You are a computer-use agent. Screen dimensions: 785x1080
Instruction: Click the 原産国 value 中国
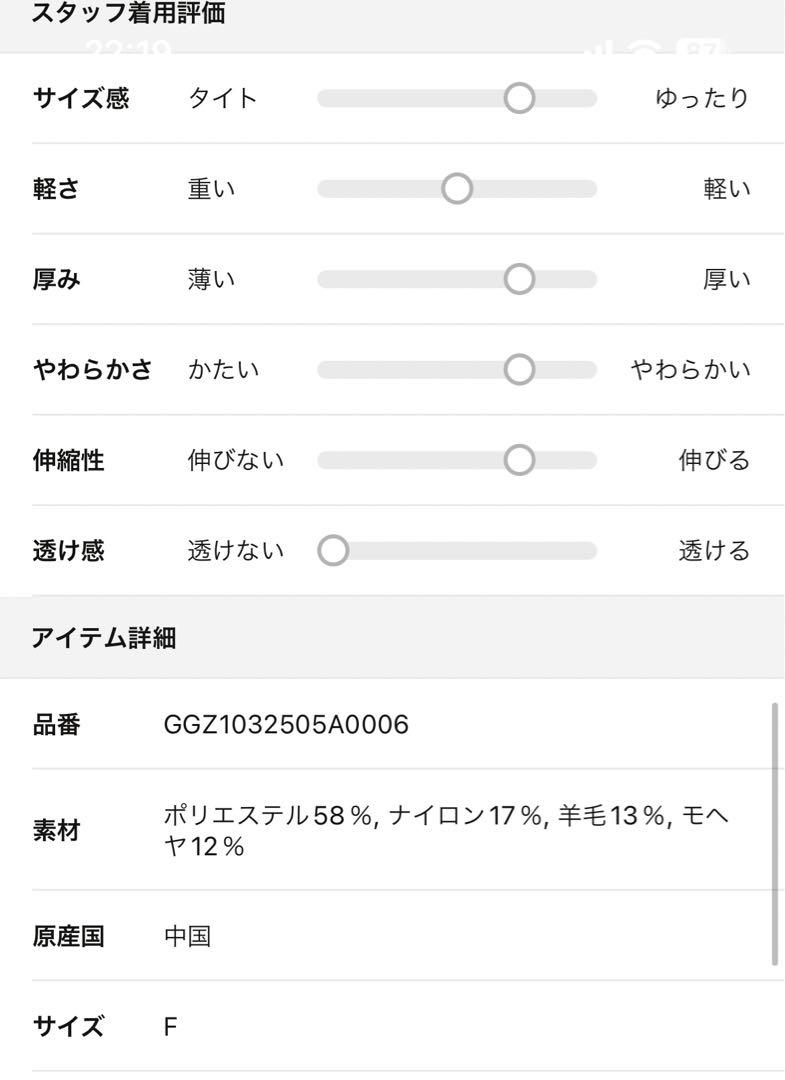click(187, 936)
